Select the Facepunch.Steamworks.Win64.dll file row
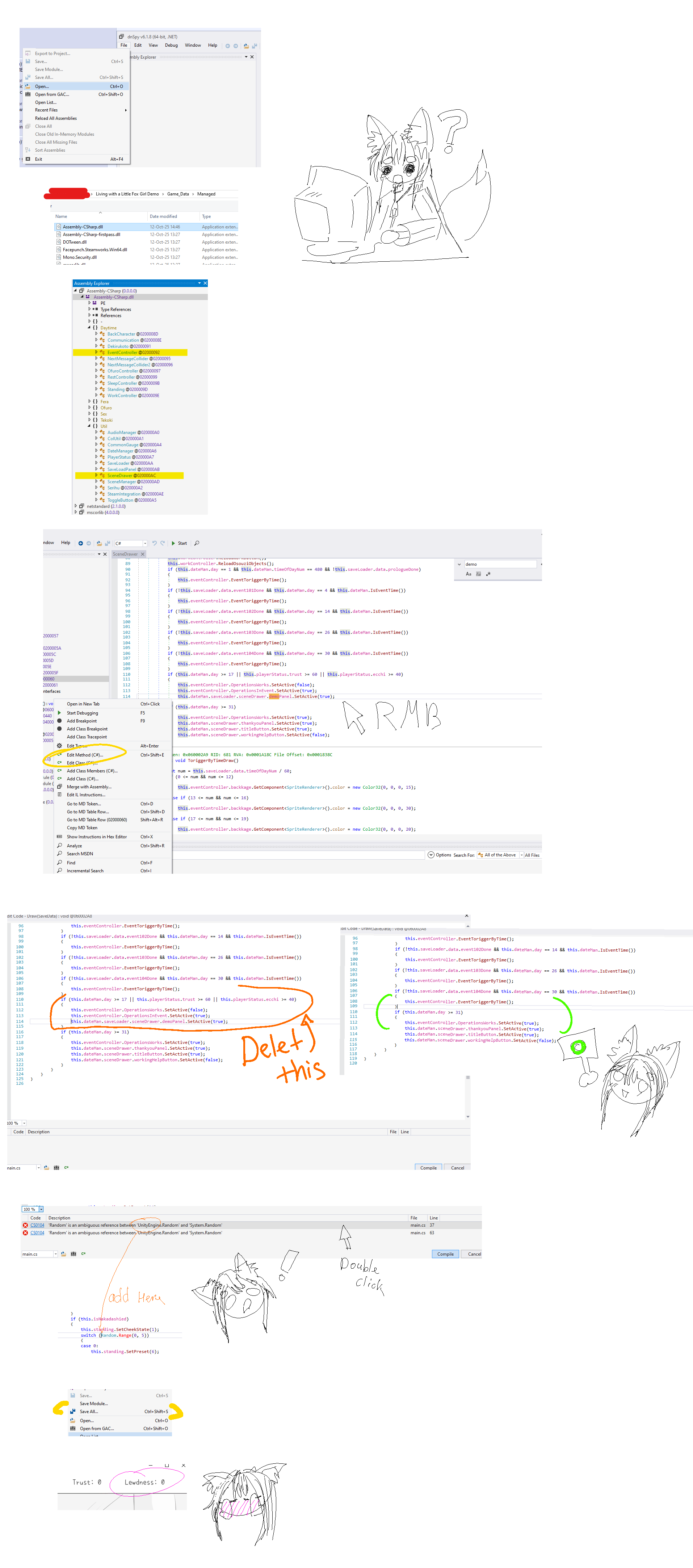 [146, 249]
